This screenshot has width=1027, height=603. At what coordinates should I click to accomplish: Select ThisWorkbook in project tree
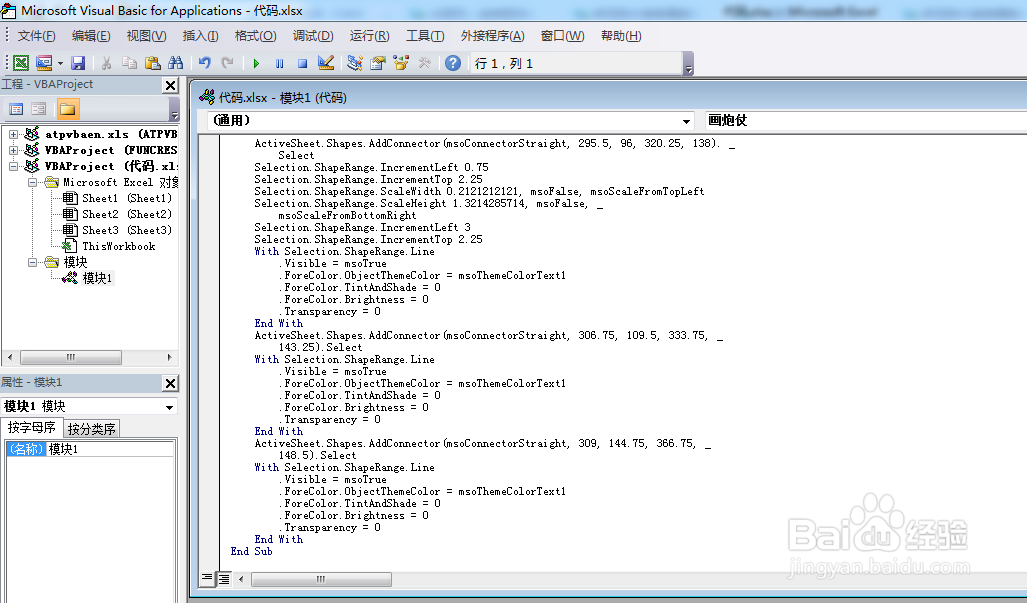click(x=119, y=246)
